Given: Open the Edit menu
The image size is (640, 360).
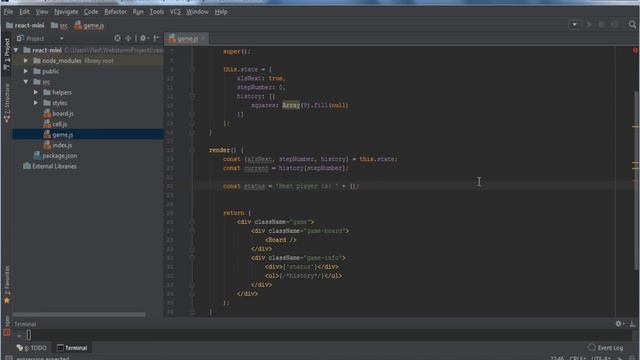Looking at the screenshot, I should coord(24,12).
